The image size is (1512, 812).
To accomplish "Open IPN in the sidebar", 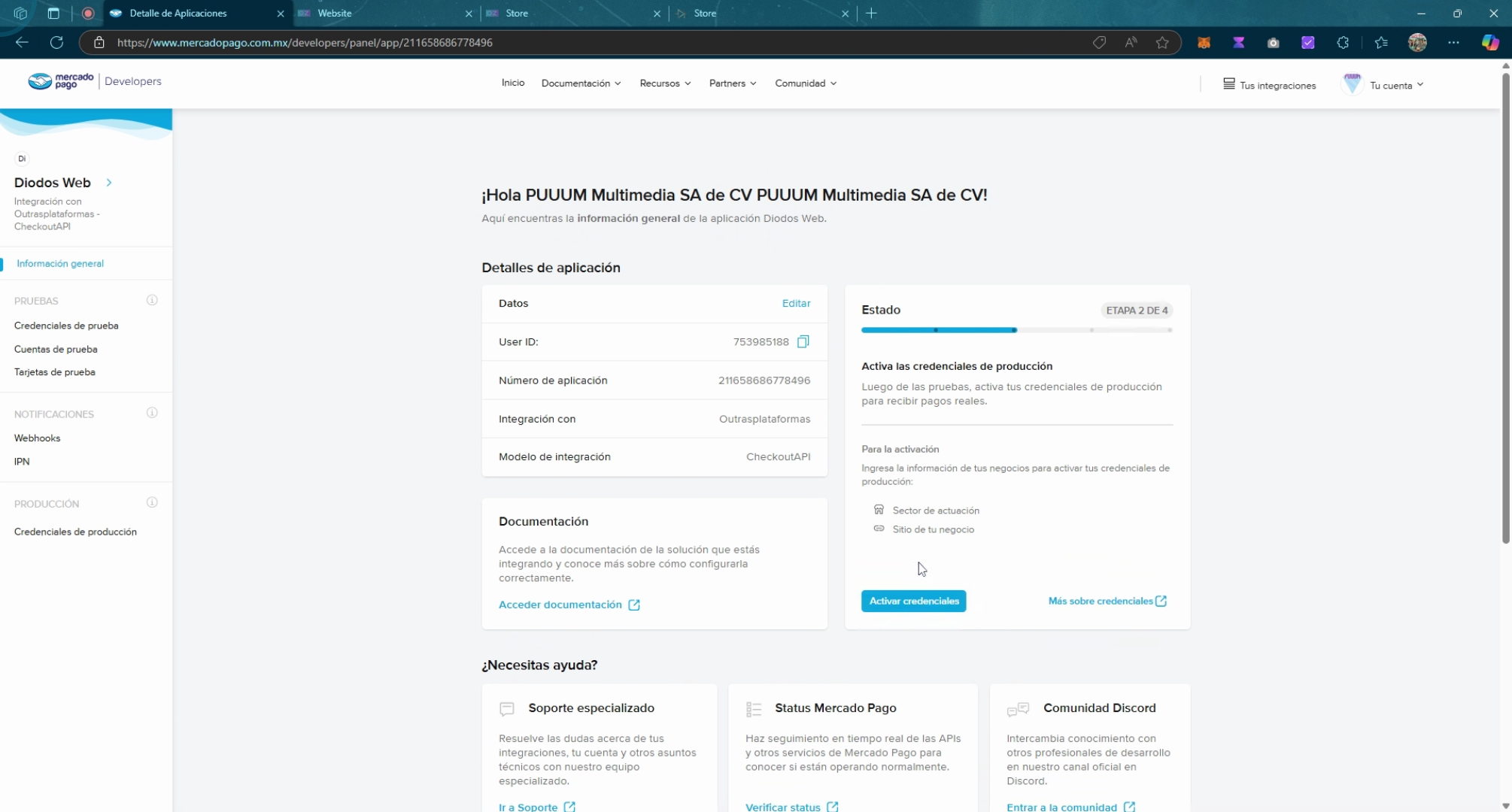I will pos(22,462).
